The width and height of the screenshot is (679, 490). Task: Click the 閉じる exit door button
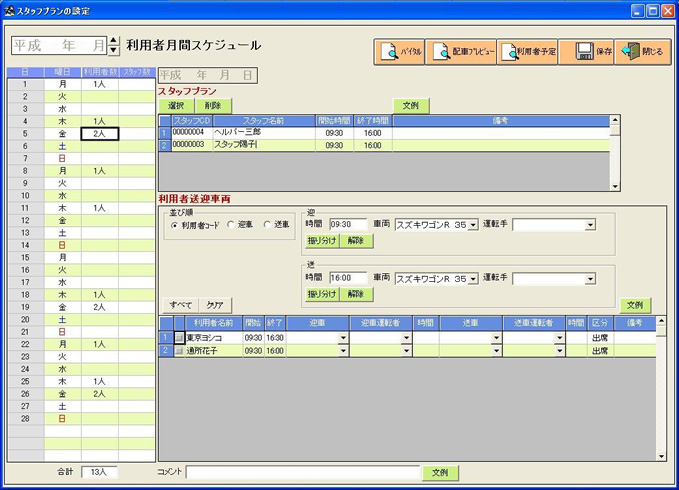(x=642, y=52)
